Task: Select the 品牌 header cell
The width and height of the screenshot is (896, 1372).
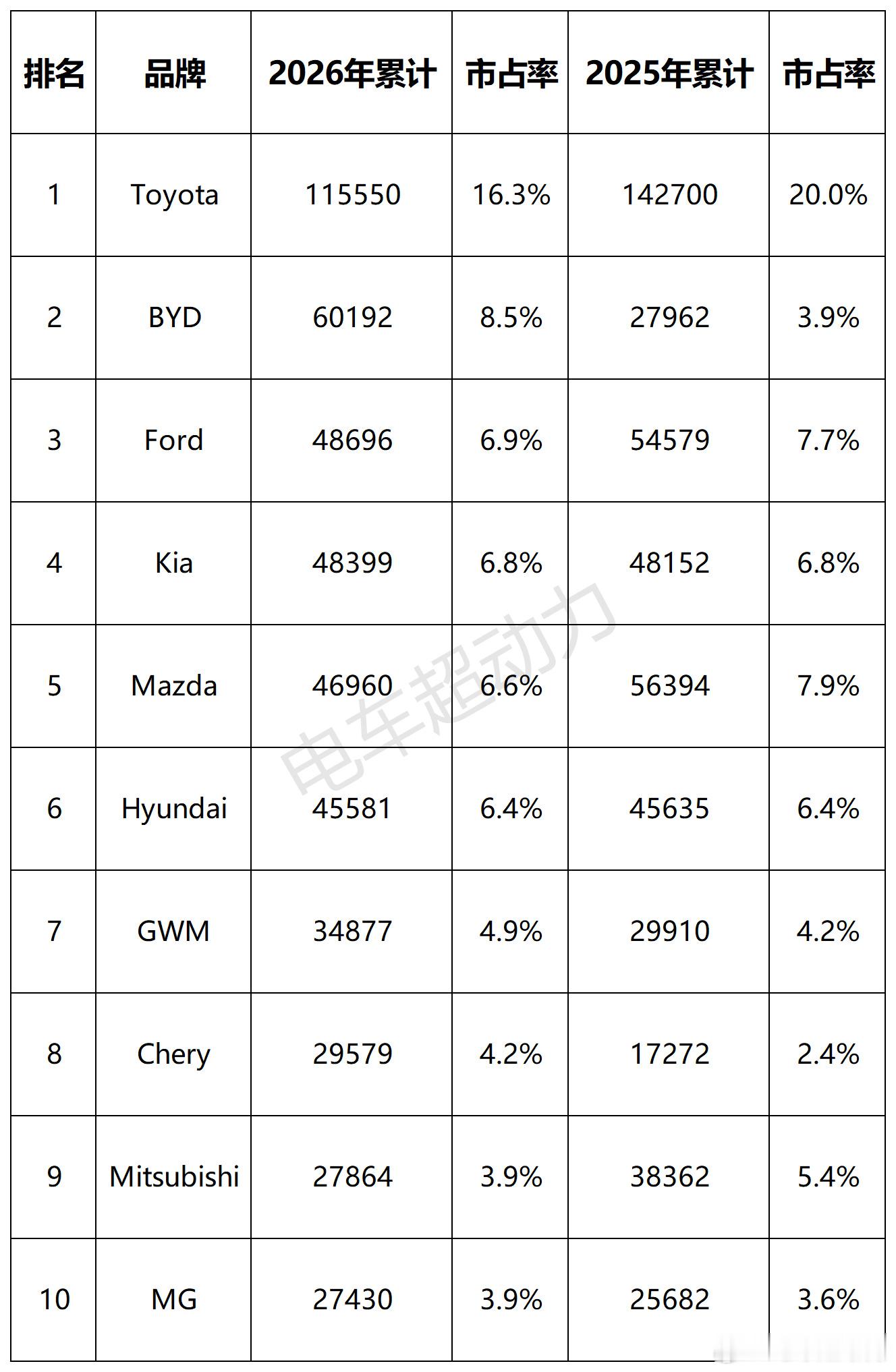Action: click(x=173, y=73)
